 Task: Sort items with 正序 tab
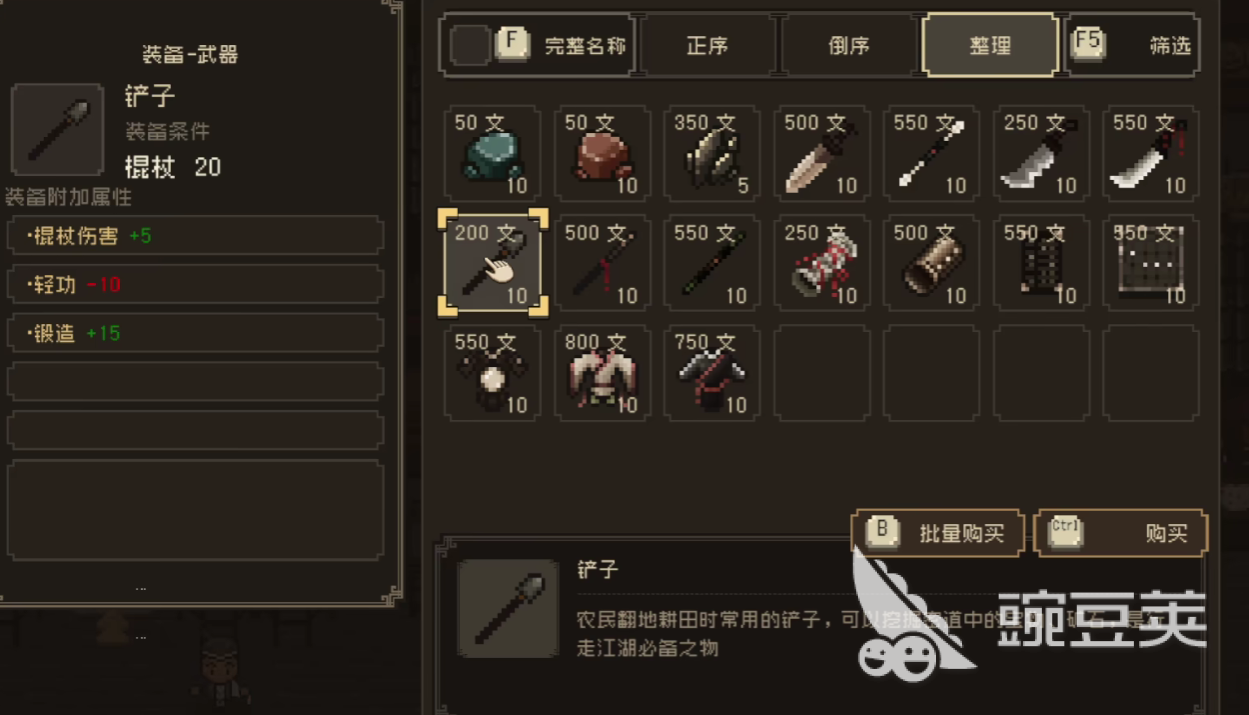[x=708, y=46]
